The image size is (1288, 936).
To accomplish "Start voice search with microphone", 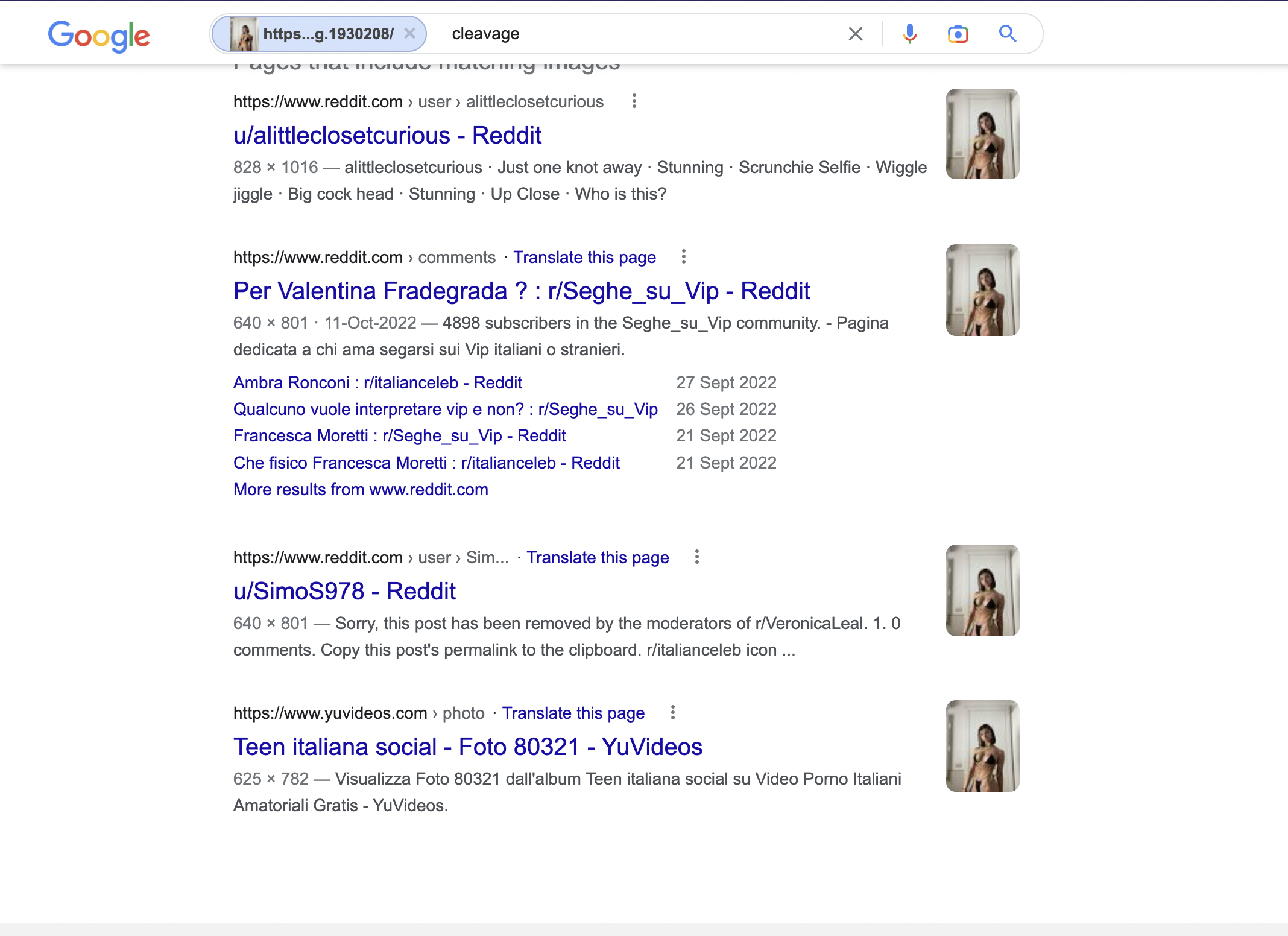I will tap(910, 34).
